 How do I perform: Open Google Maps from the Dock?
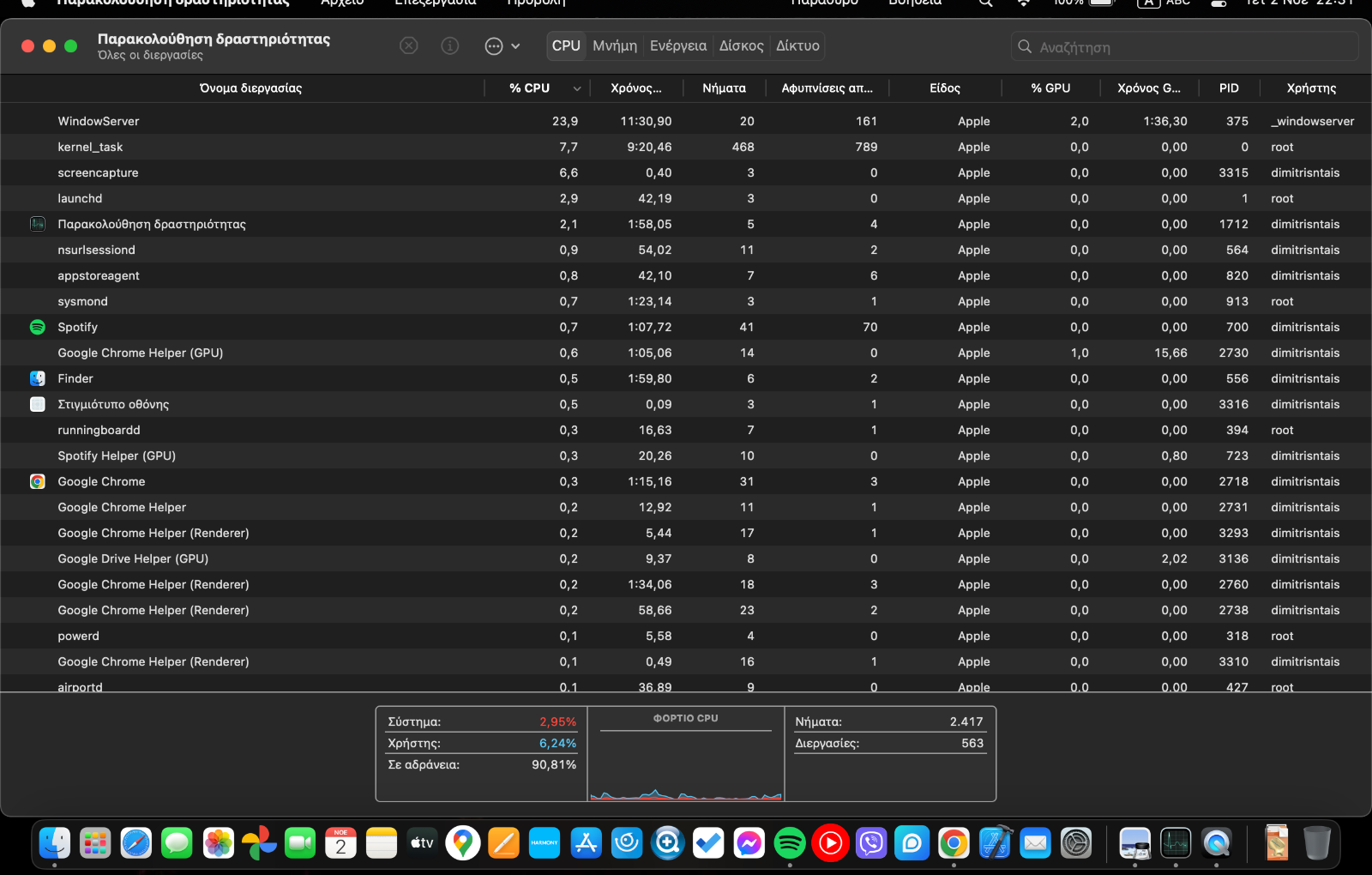point(463,843)
